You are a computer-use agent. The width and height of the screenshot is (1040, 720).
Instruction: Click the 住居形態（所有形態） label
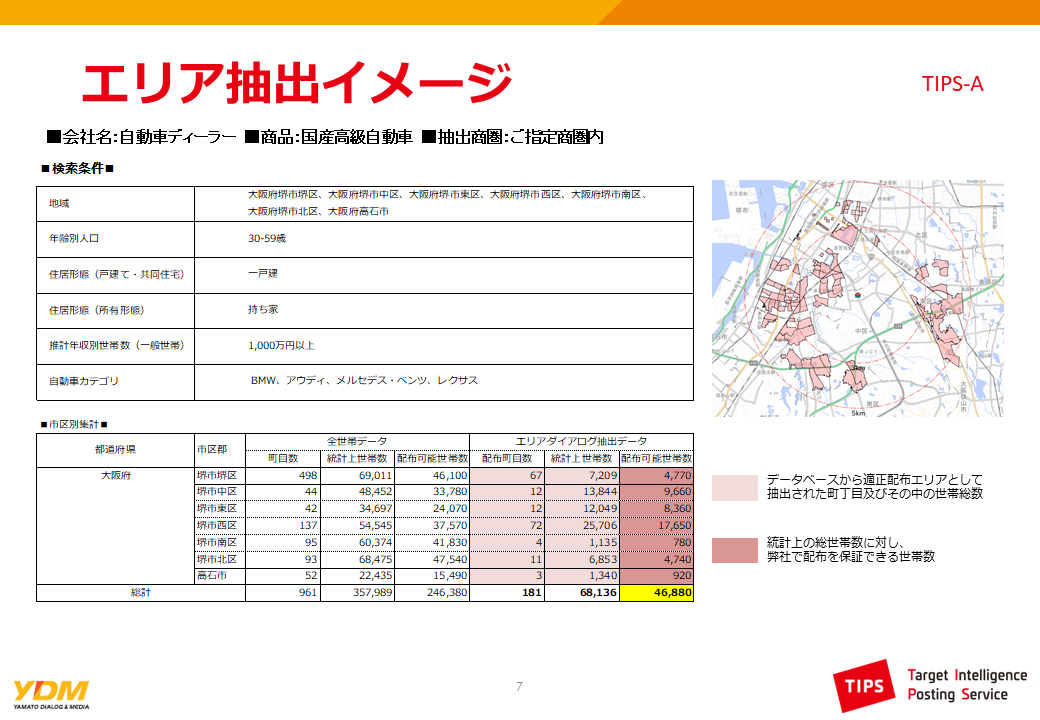click(x=97, y=310)
